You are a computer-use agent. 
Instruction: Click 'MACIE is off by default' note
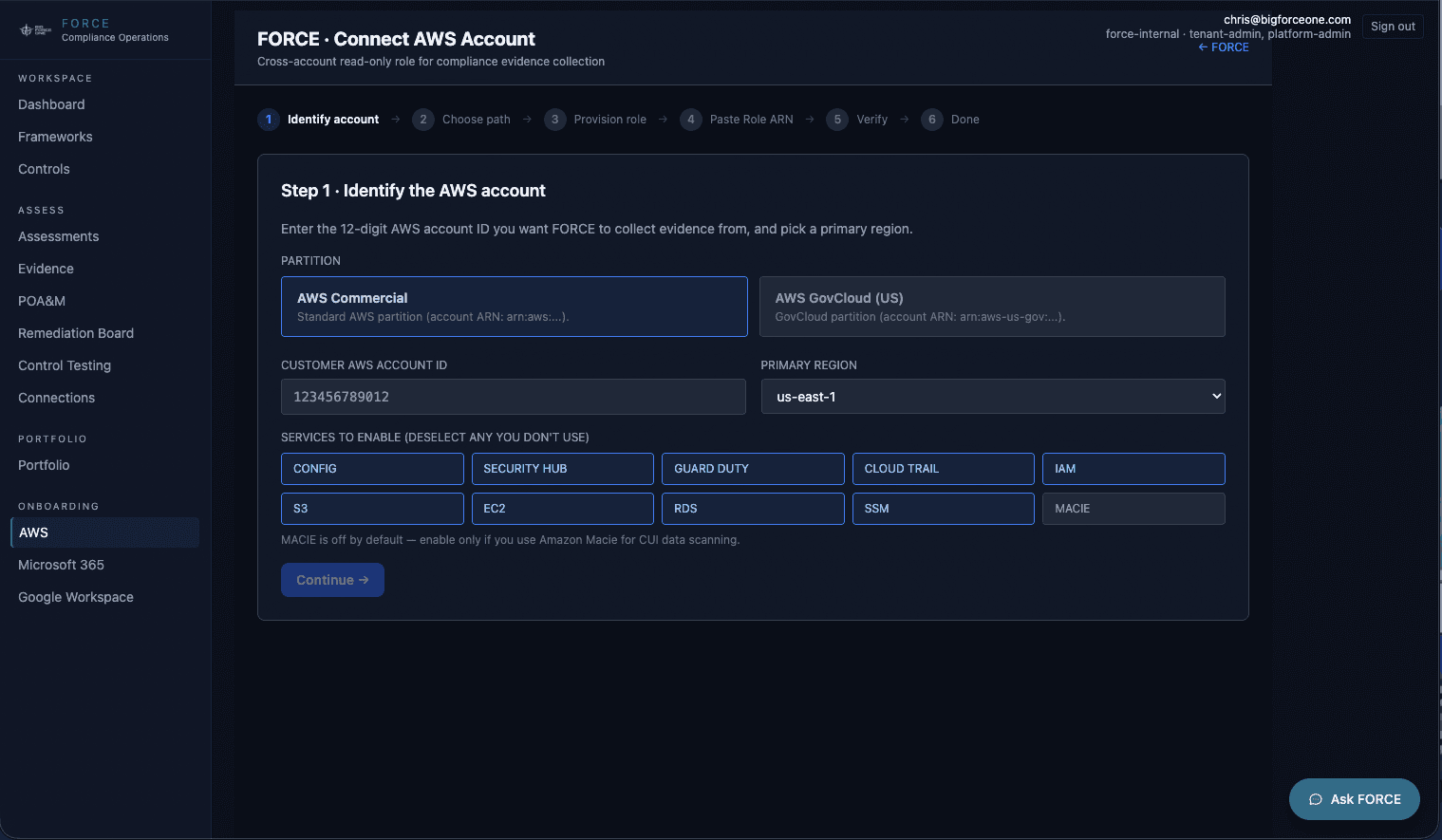[511, 540]
